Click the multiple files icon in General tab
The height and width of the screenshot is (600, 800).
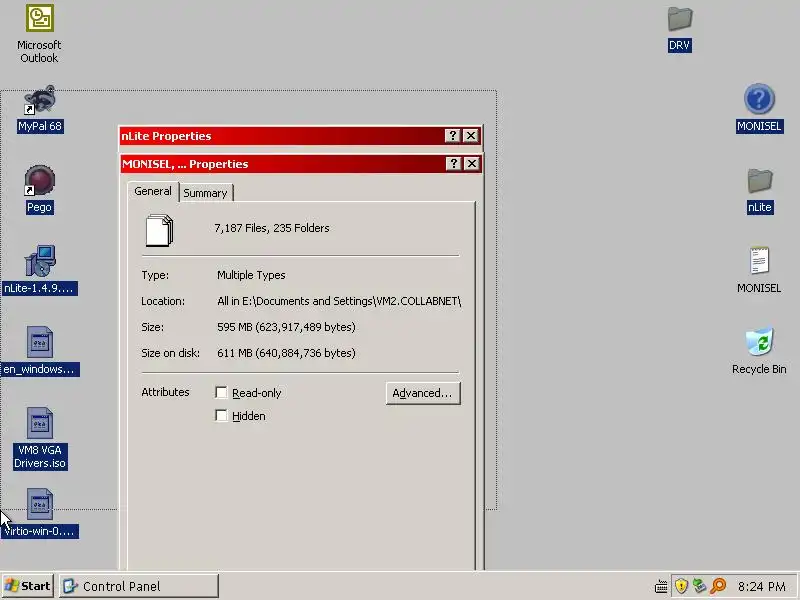coord(160,230)
